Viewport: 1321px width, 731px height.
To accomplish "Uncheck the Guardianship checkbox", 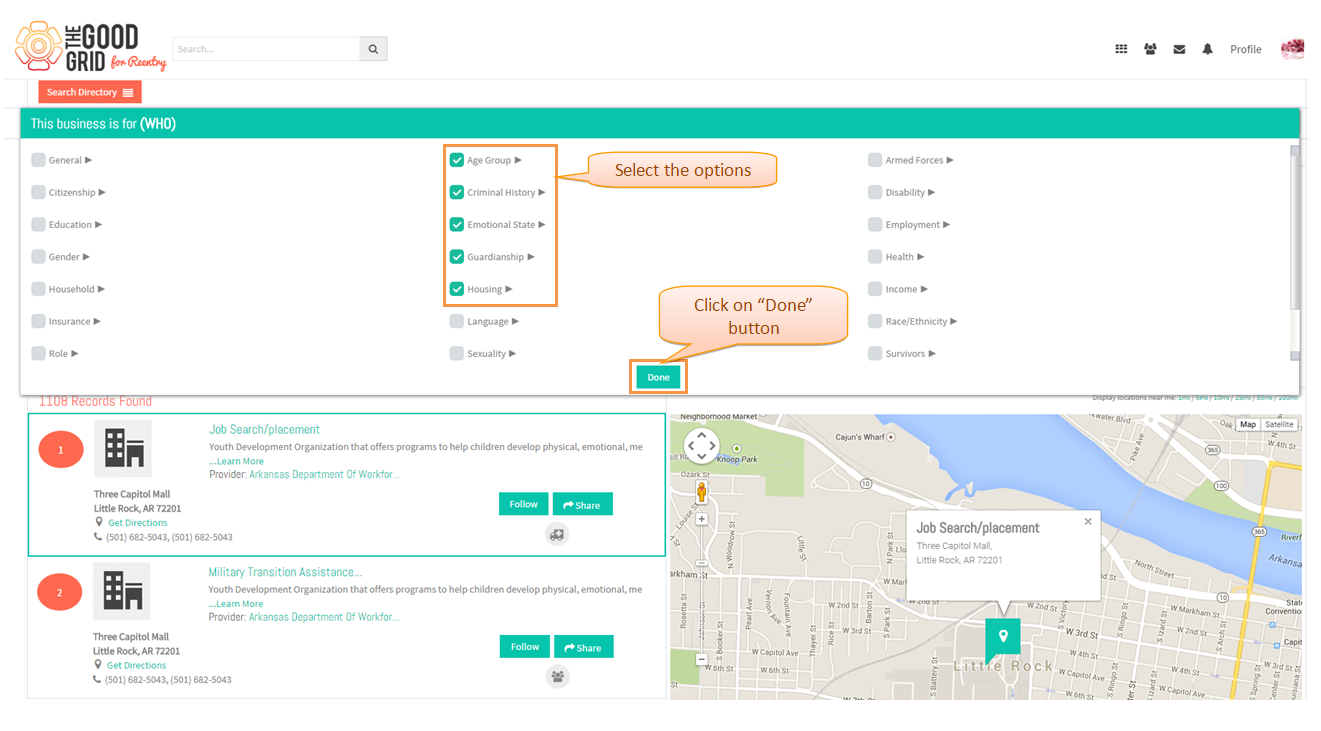I will [457, 257].
